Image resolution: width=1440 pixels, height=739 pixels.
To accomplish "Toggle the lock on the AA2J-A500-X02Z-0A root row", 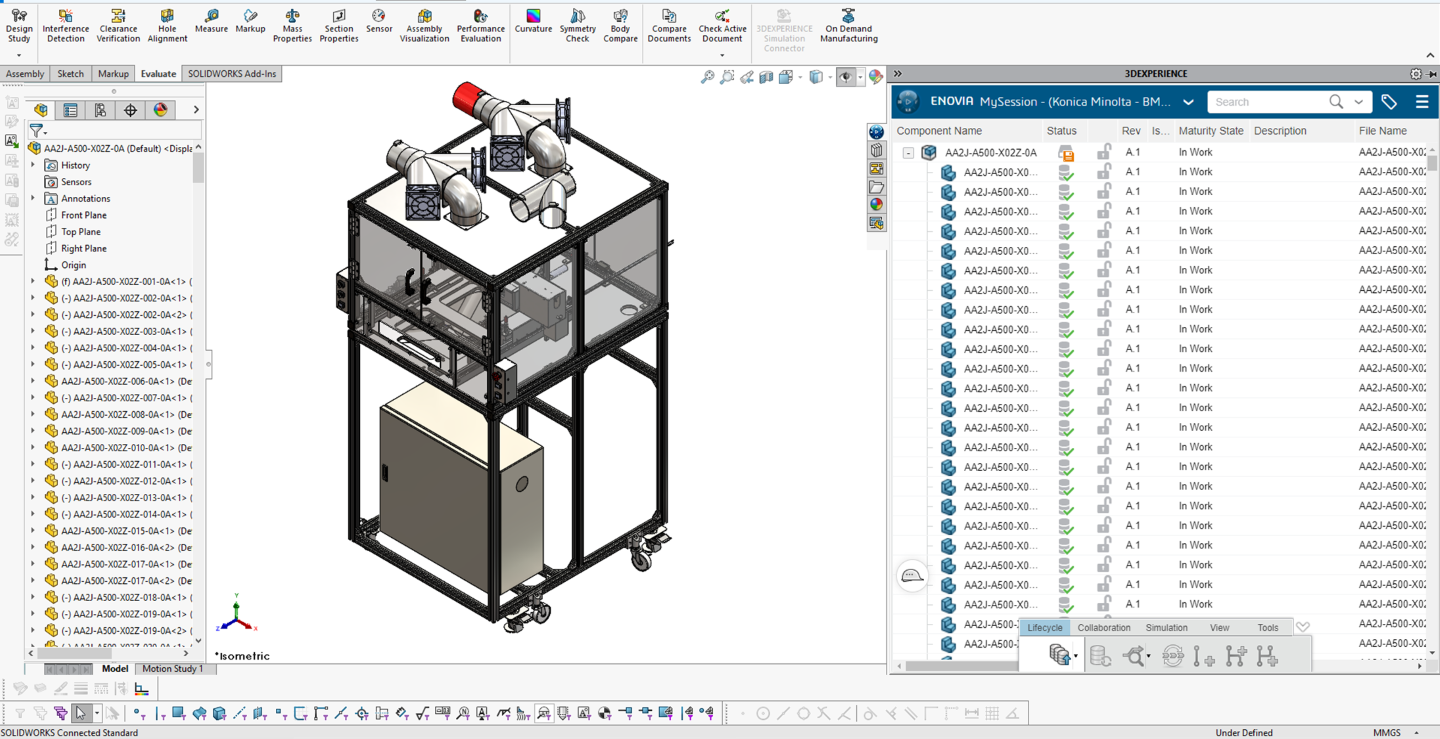I will [1103, 152].
